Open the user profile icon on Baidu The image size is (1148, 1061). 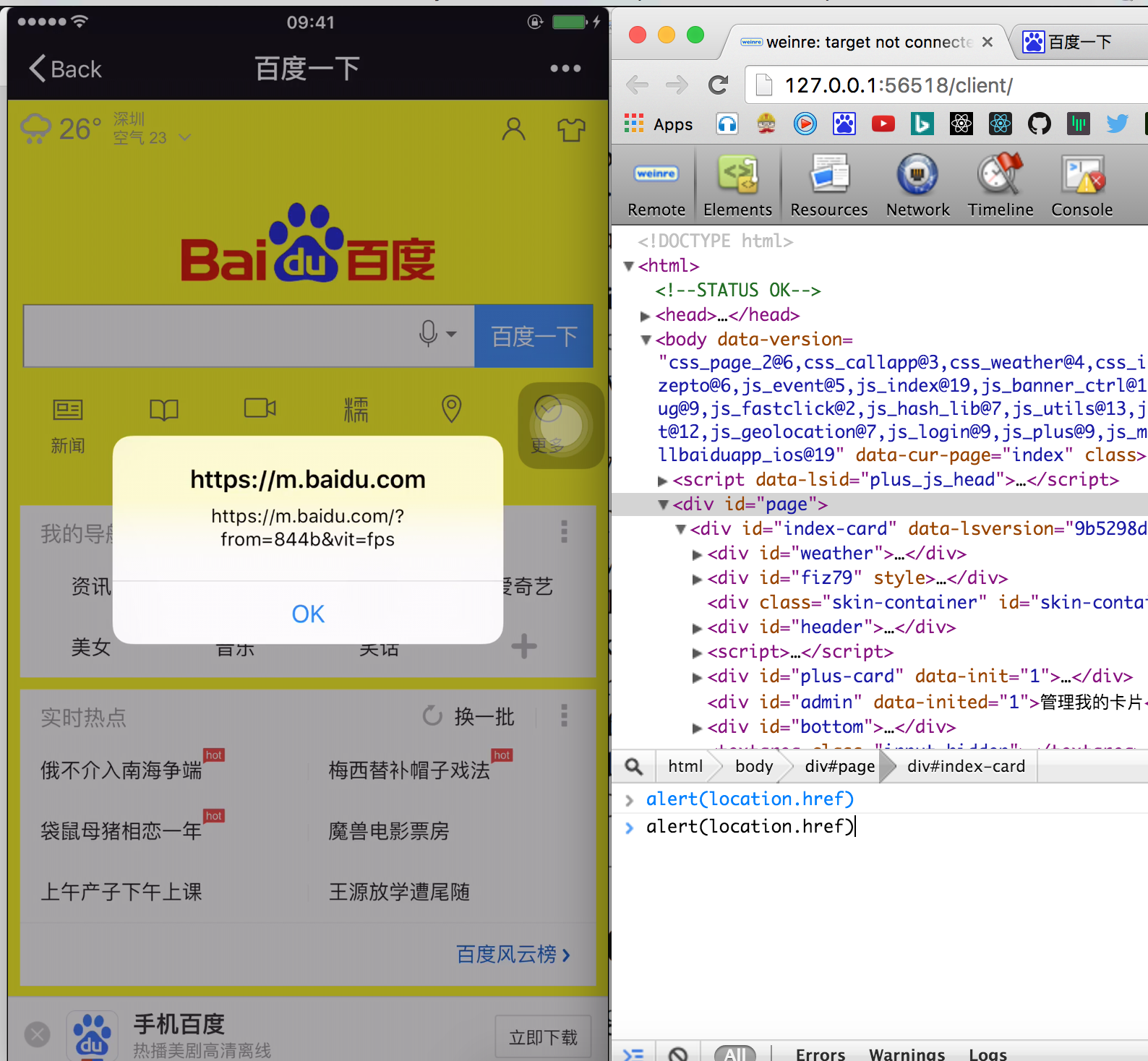tap(513, 129)
